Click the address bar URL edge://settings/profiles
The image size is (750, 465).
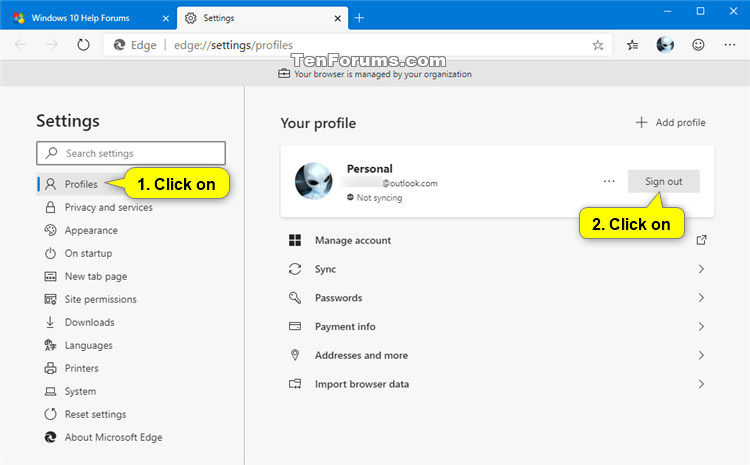pos(233,45)
